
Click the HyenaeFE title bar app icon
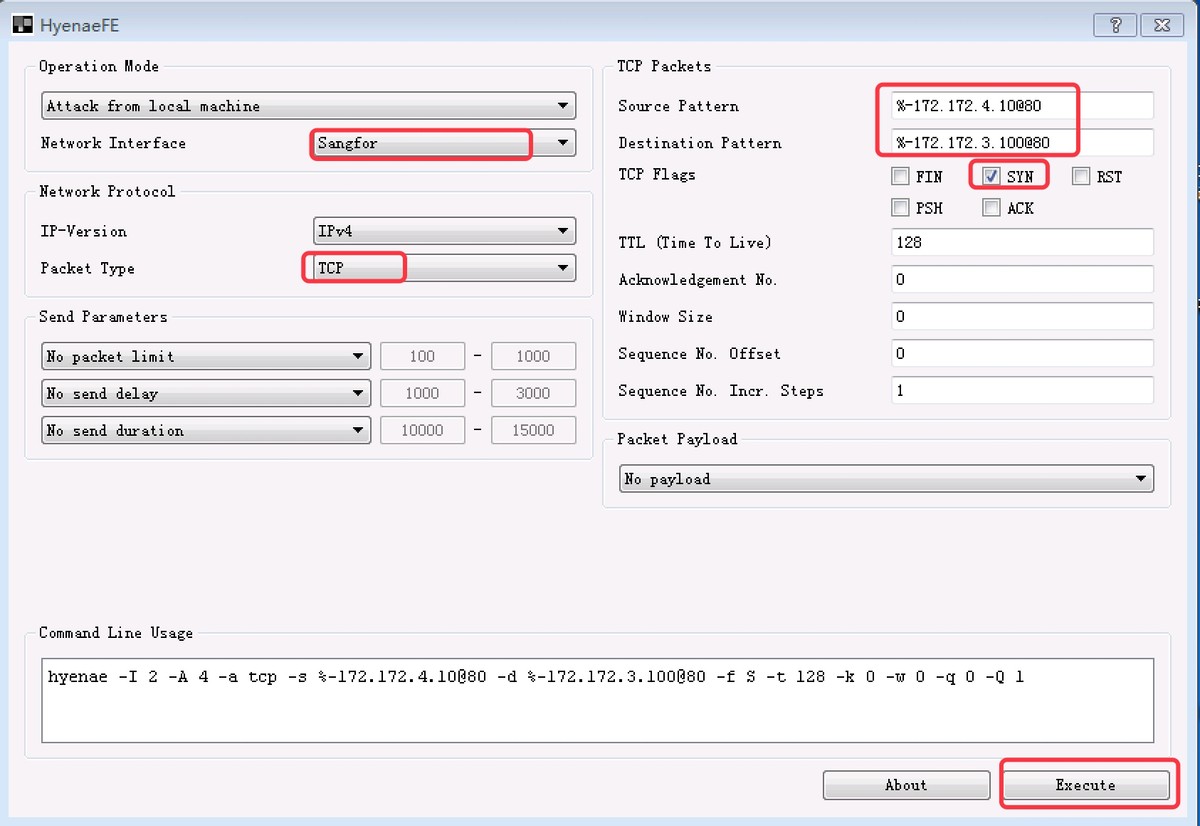(21, 25)
